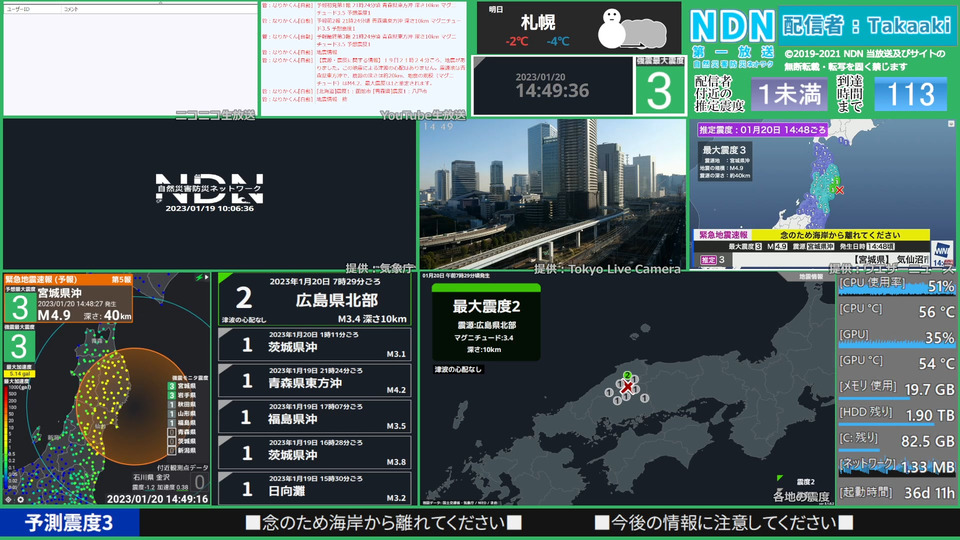Select the 広島県北部 earthquake entry
Viewport: 960px width, 540px height.
315,299
